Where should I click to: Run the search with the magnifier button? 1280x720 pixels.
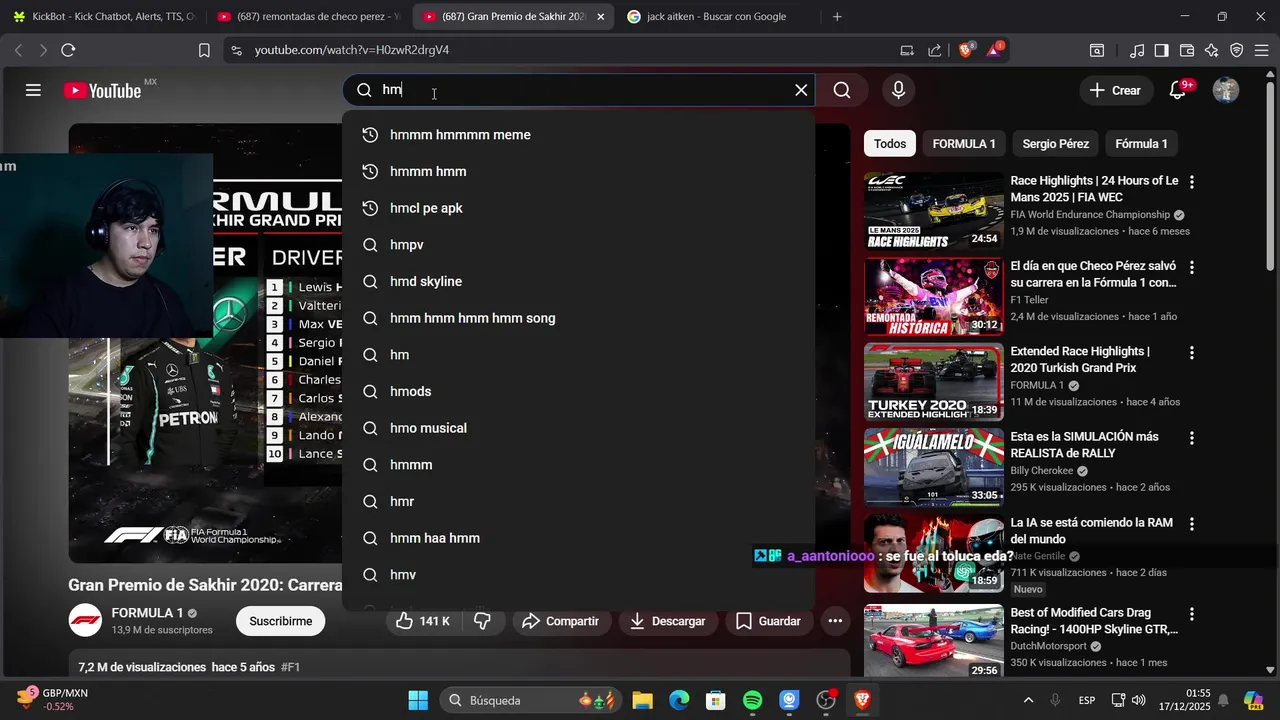pyautogui.click(x=842, y=90)
